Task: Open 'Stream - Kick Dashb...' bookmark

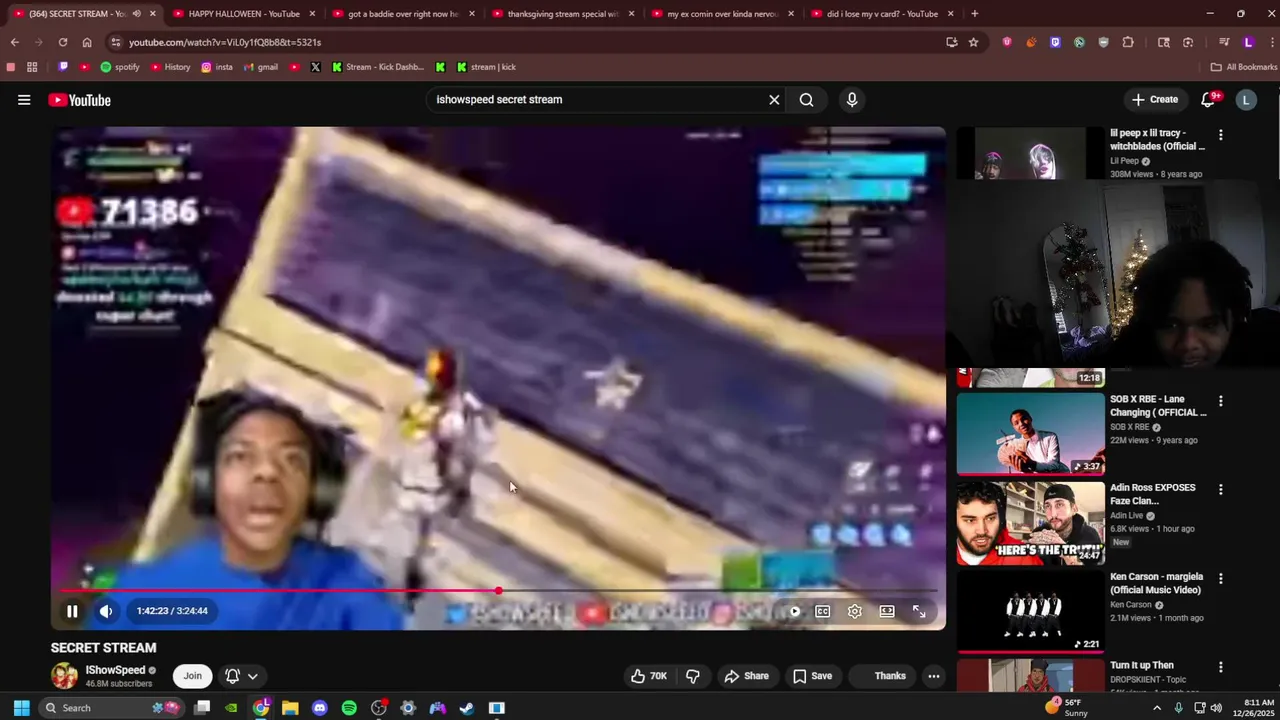Action: [x=378, y=67]
